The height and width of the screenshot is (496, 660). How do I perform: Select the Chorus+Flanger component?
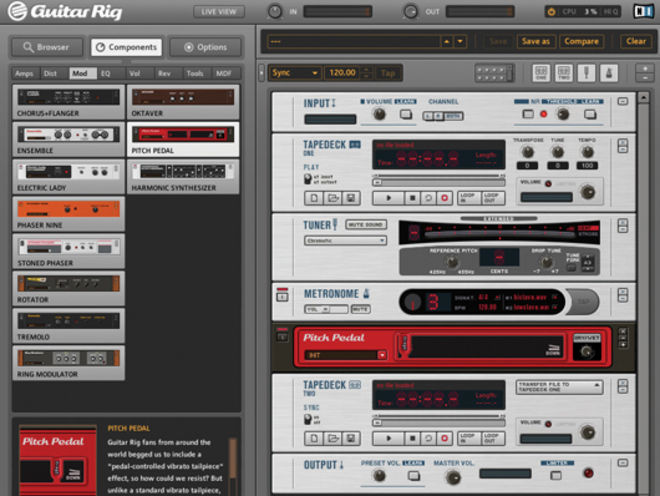69,102
